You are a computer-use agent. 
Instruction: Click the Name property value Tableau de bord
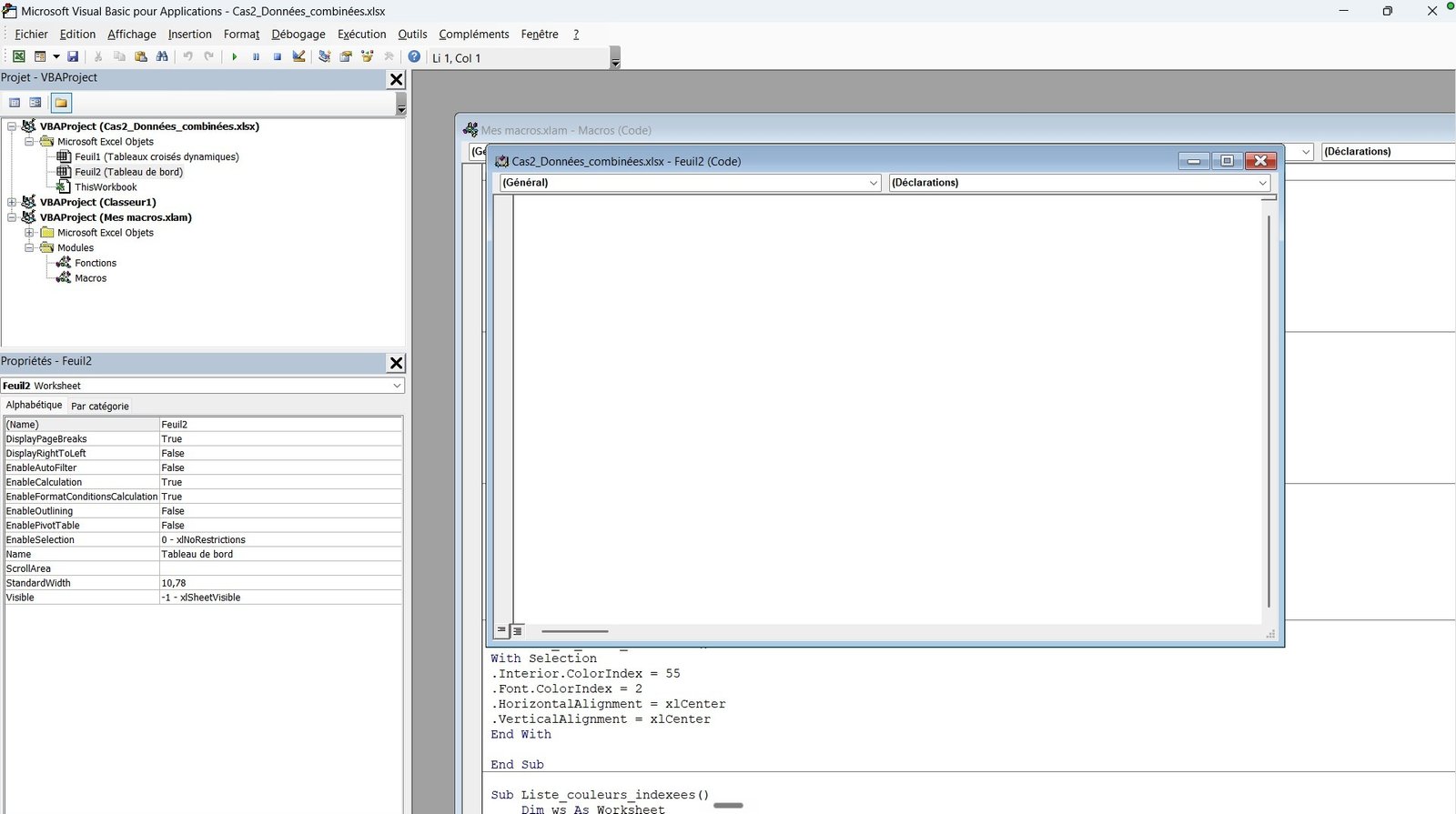click(x=280, y=554)
